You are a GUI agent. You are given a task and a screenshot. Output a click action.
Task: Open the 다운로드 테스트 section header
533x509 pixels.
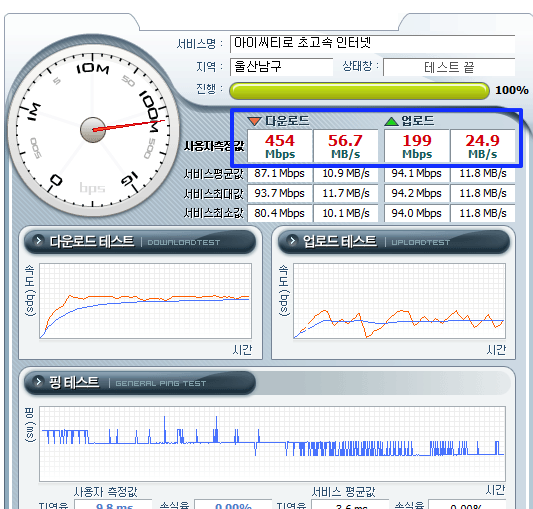[140, 242]
